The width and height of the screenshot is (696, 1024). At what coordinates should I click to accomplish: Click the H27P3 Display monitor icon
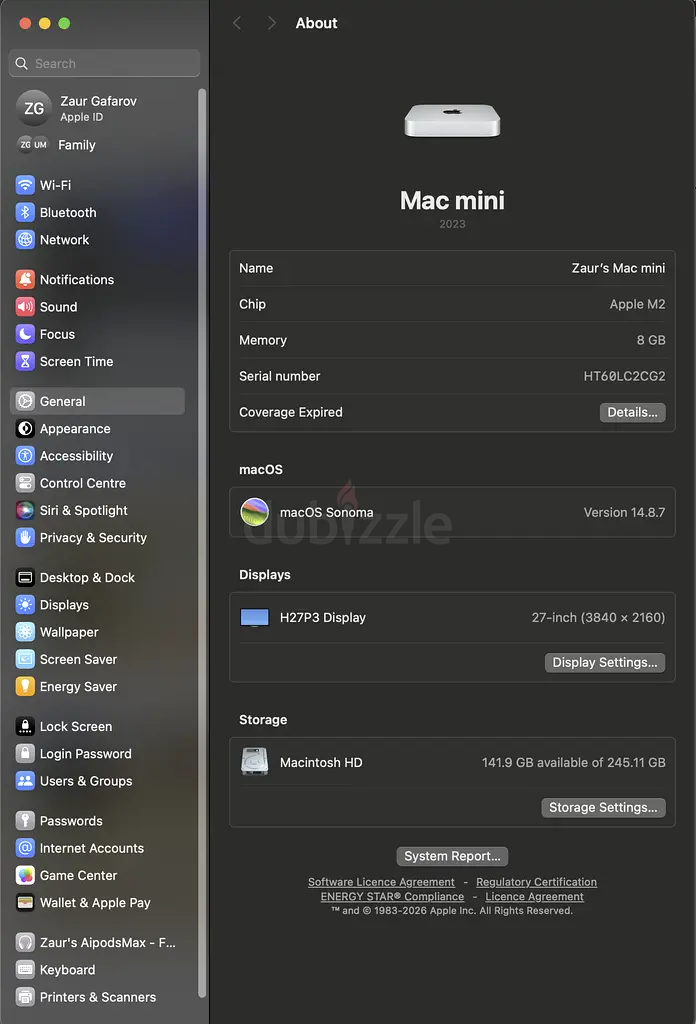coord(255,618)
